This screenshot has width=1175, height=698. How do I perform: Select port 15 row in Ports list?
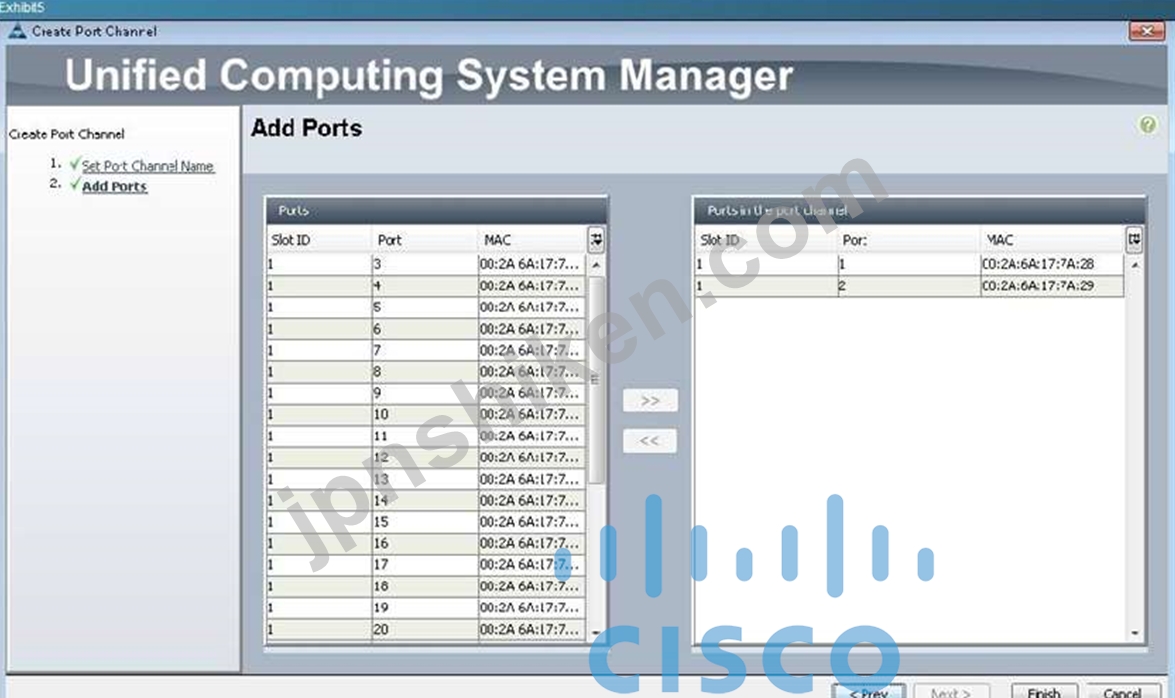(426, 522)
